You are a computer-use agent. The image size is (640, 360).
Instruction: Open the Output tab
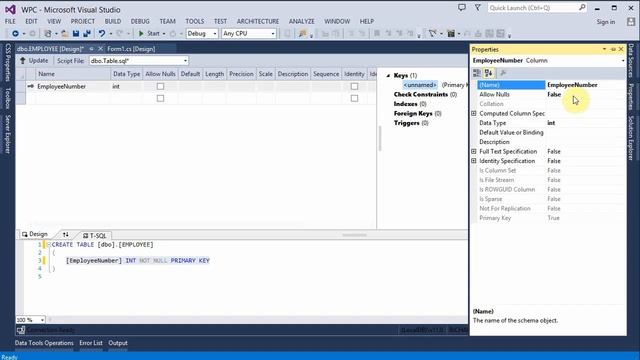pos(118,343)
